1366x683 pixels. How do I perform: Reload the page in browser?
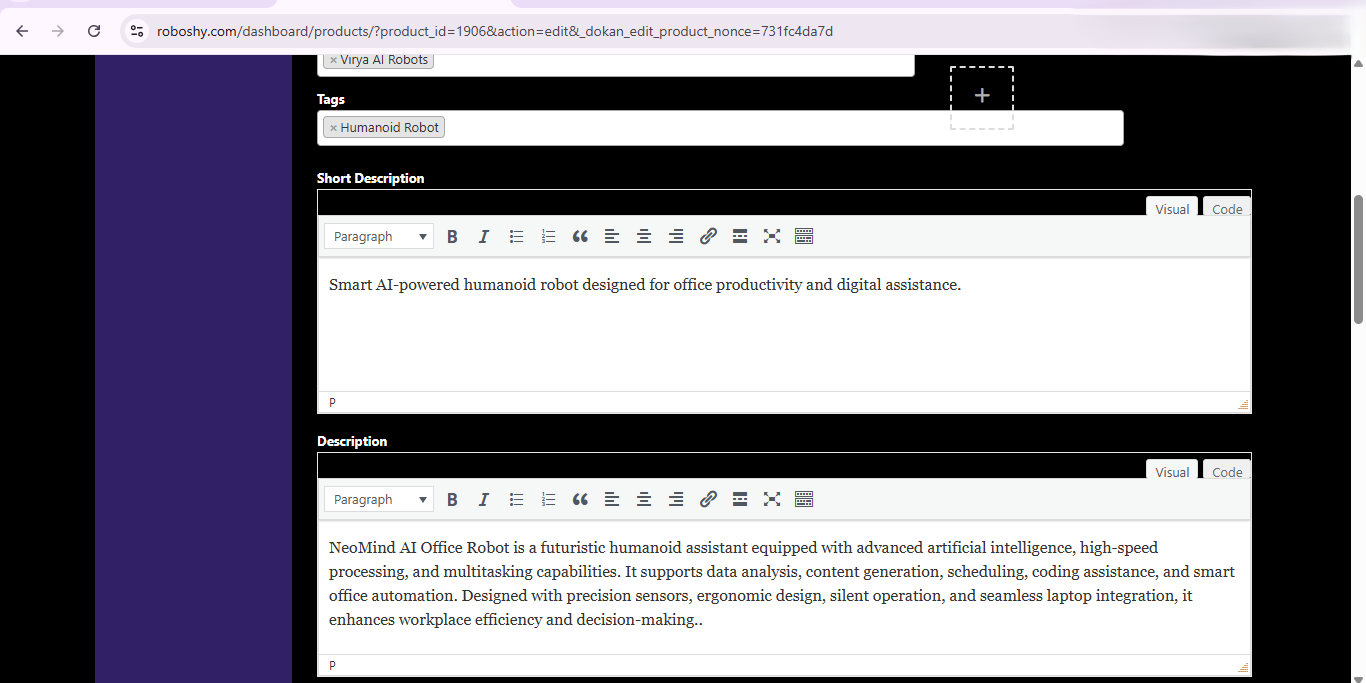[94, 31]
